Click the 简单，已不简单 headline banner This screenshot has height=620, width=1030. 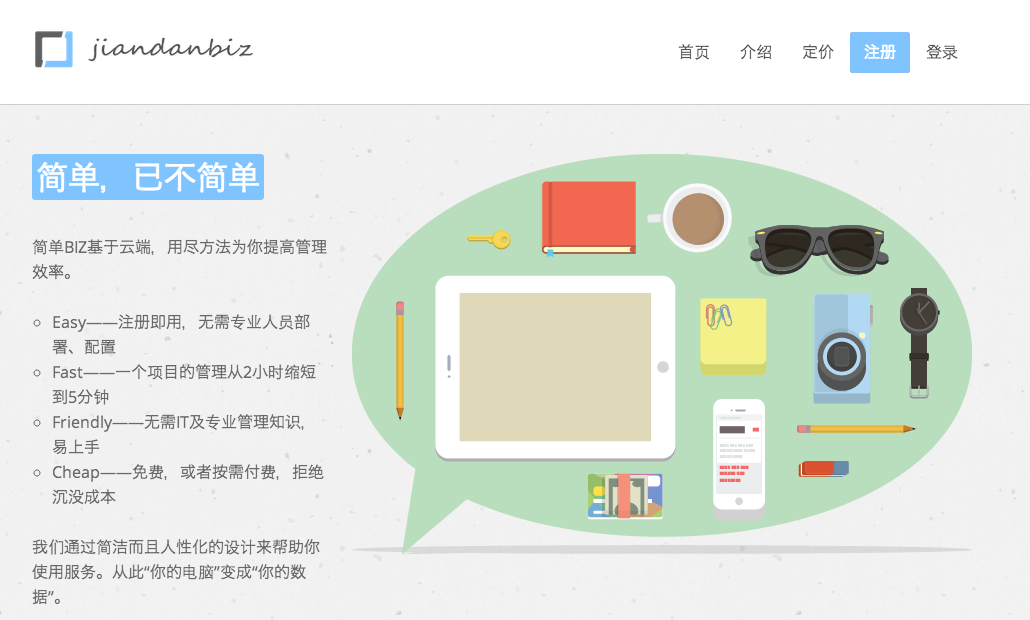pos(148,177)
